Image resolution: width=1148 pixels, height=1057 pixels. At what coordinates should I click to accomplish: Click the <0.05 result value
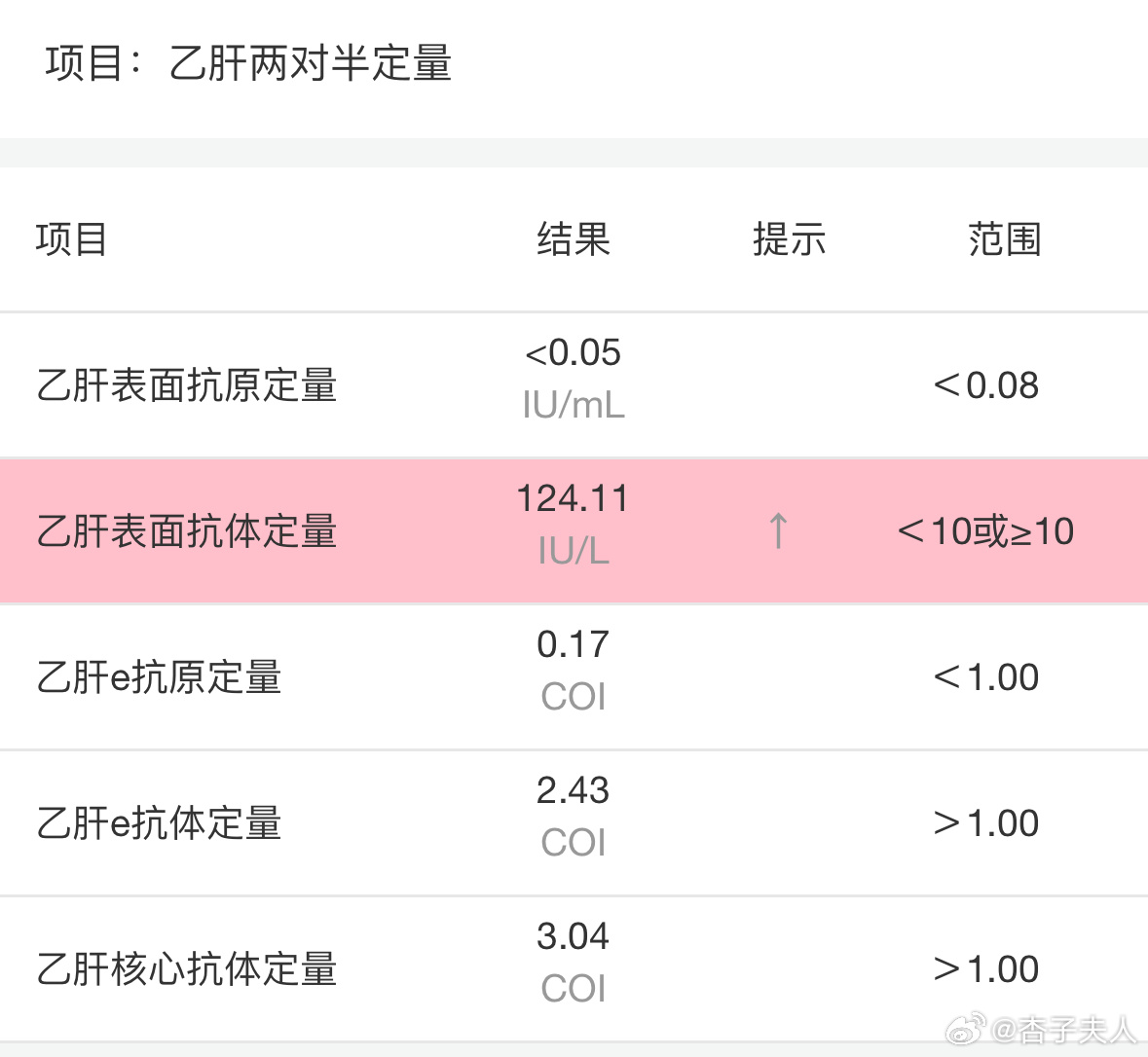click(x=574, y=353)
